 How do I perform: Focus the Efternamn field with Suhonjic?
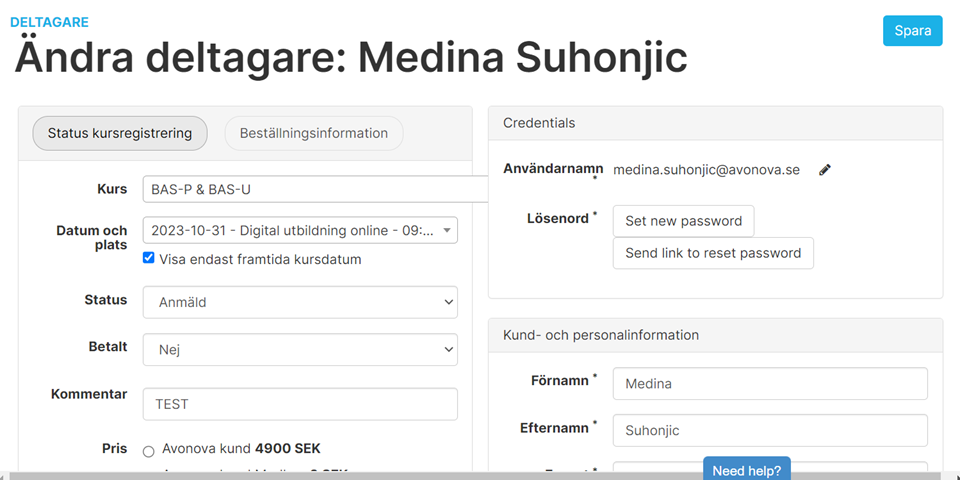pos(769,430)
